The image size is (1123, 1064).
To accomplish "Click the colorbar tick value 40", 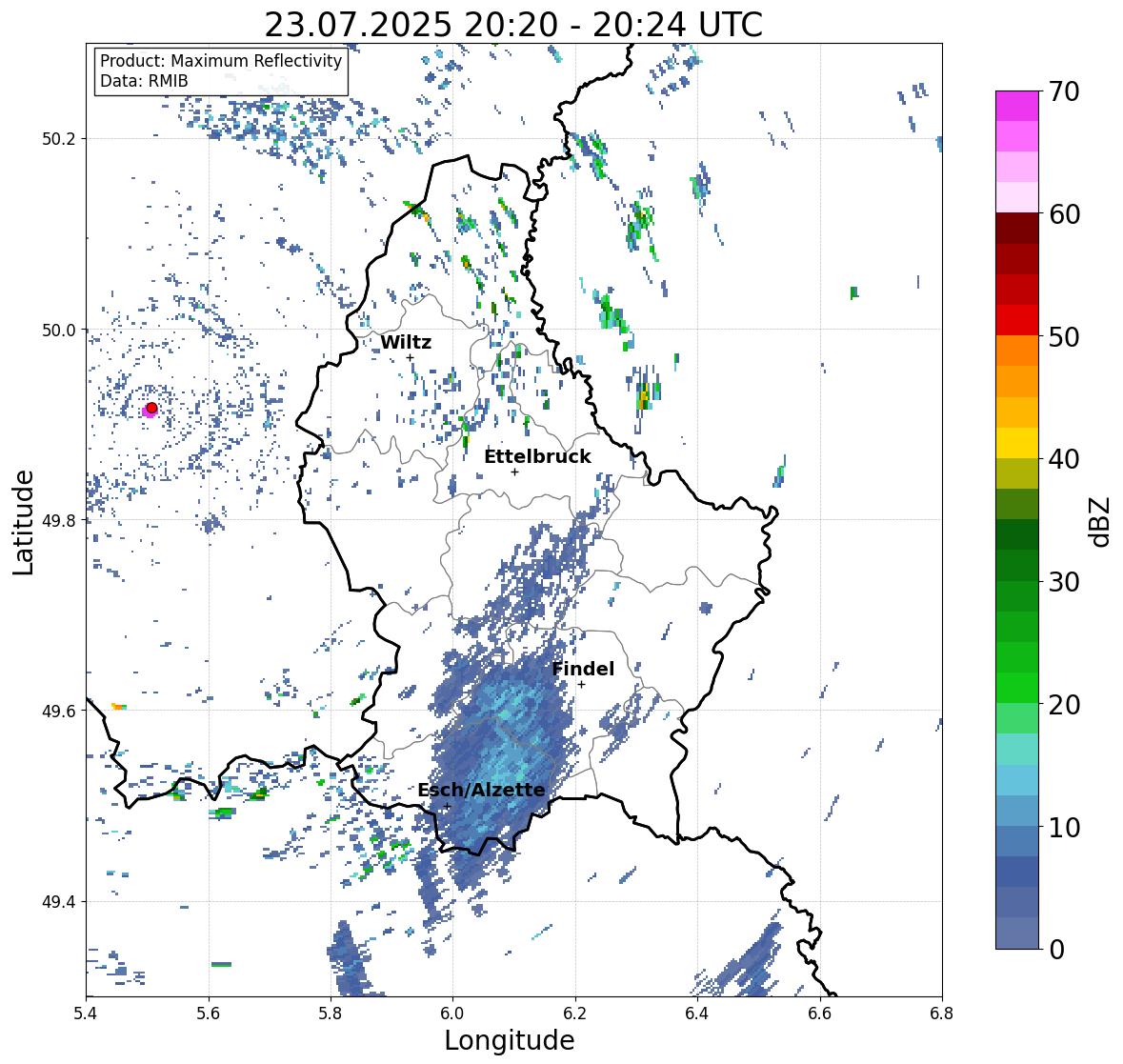I will click(x=1064, y=459).
